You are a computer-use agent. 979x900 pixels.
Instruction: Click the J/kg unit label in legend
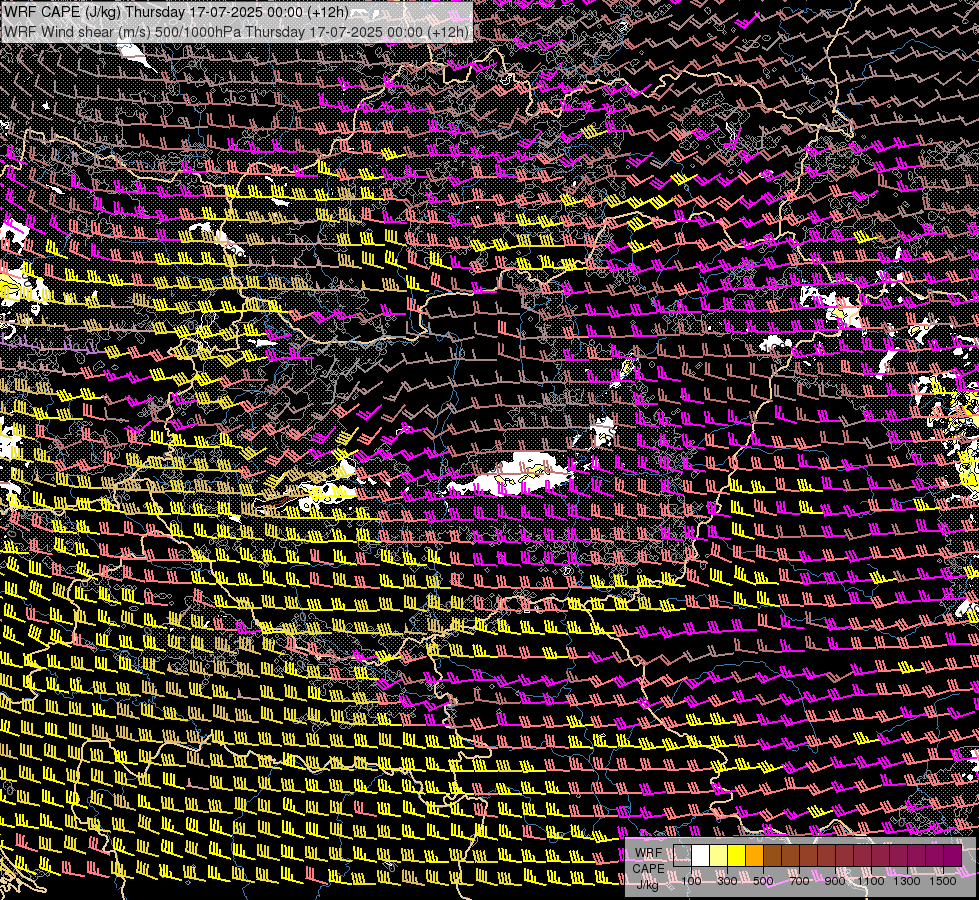click(x=647, y=884)
